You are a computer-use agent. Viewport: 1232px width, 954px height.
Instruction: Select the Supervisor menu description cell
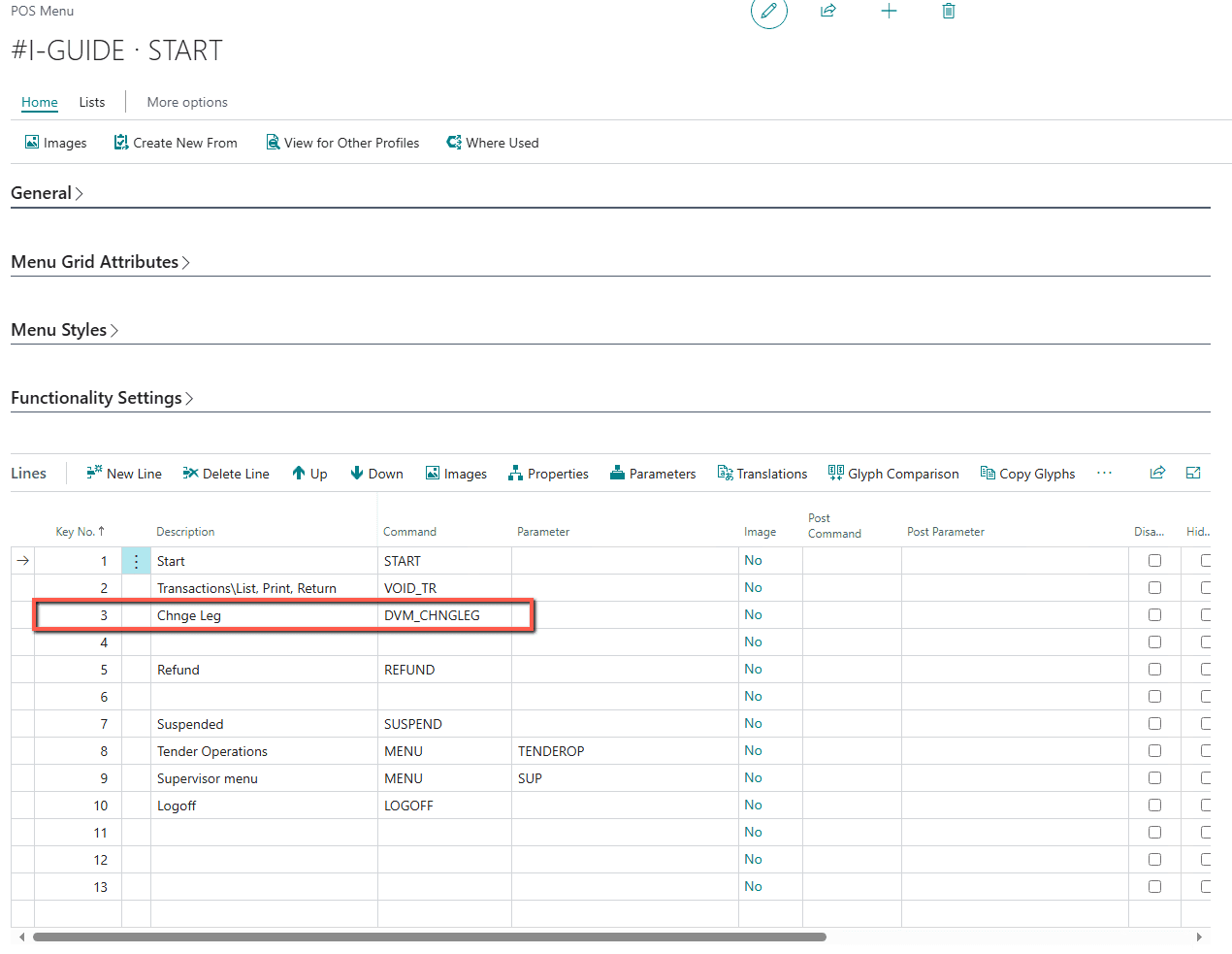264,778
